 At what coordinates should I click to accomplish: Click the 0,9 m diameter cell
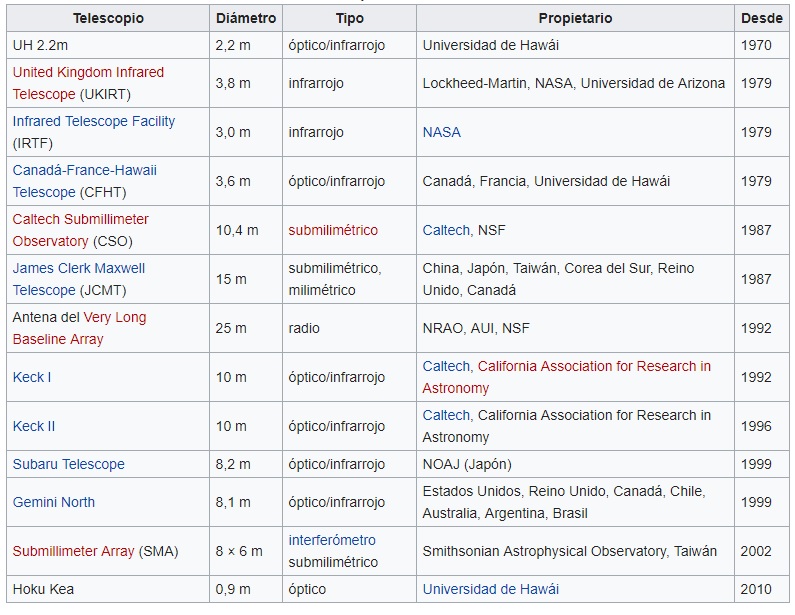click(x=246, y=589)
